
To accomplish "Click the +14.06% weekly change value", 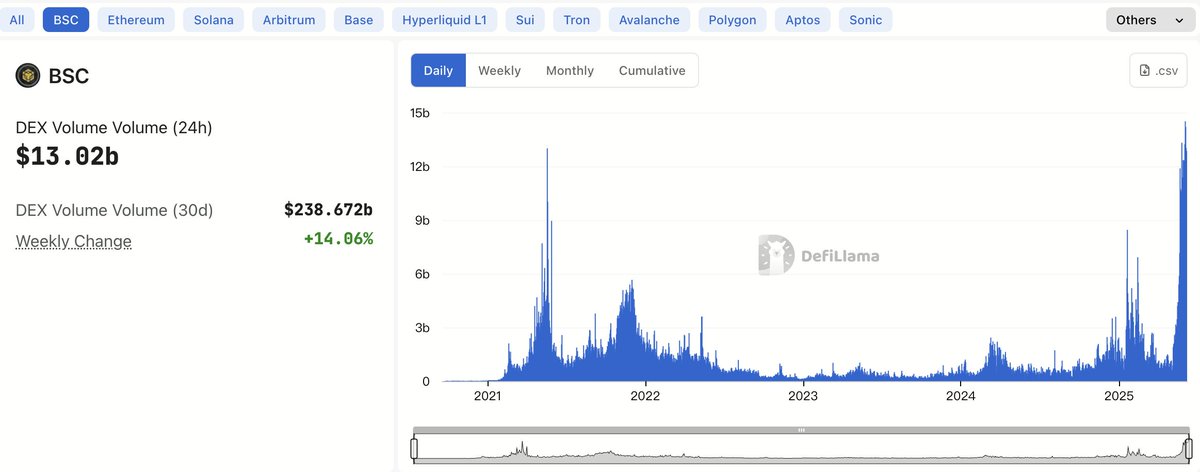I will tap(338, 239).
